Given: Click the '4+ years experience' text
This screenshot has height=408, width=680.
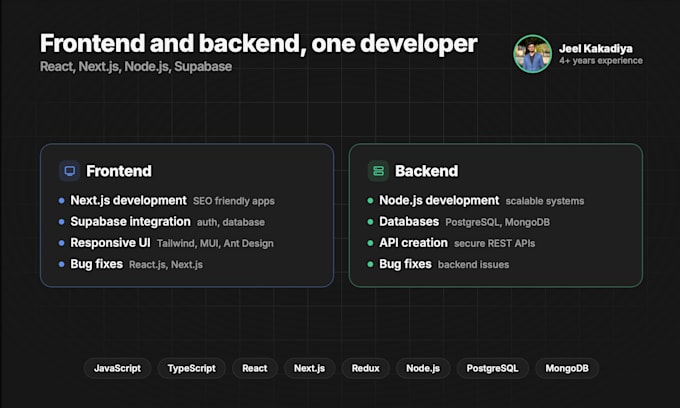Looking at the screenshot, I should pos(601,61).
